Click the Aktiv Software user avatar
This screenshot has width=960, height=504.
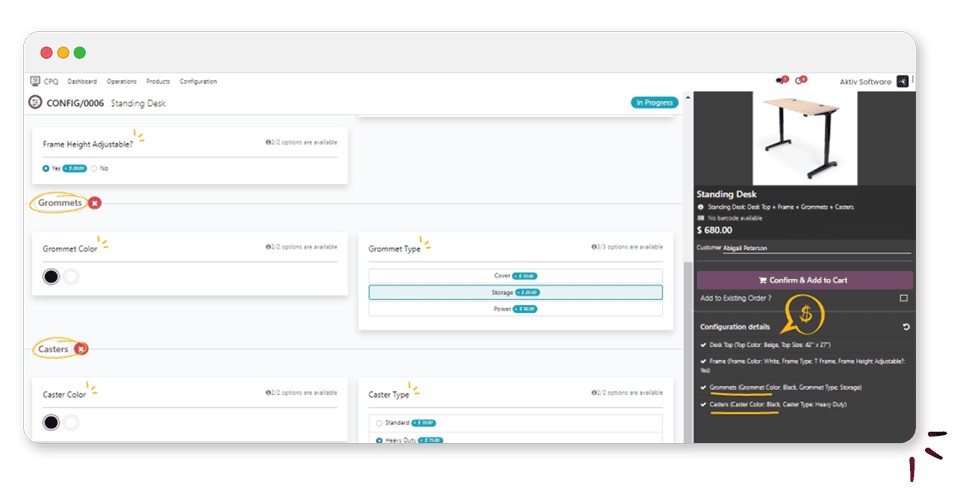coord(903,81)
